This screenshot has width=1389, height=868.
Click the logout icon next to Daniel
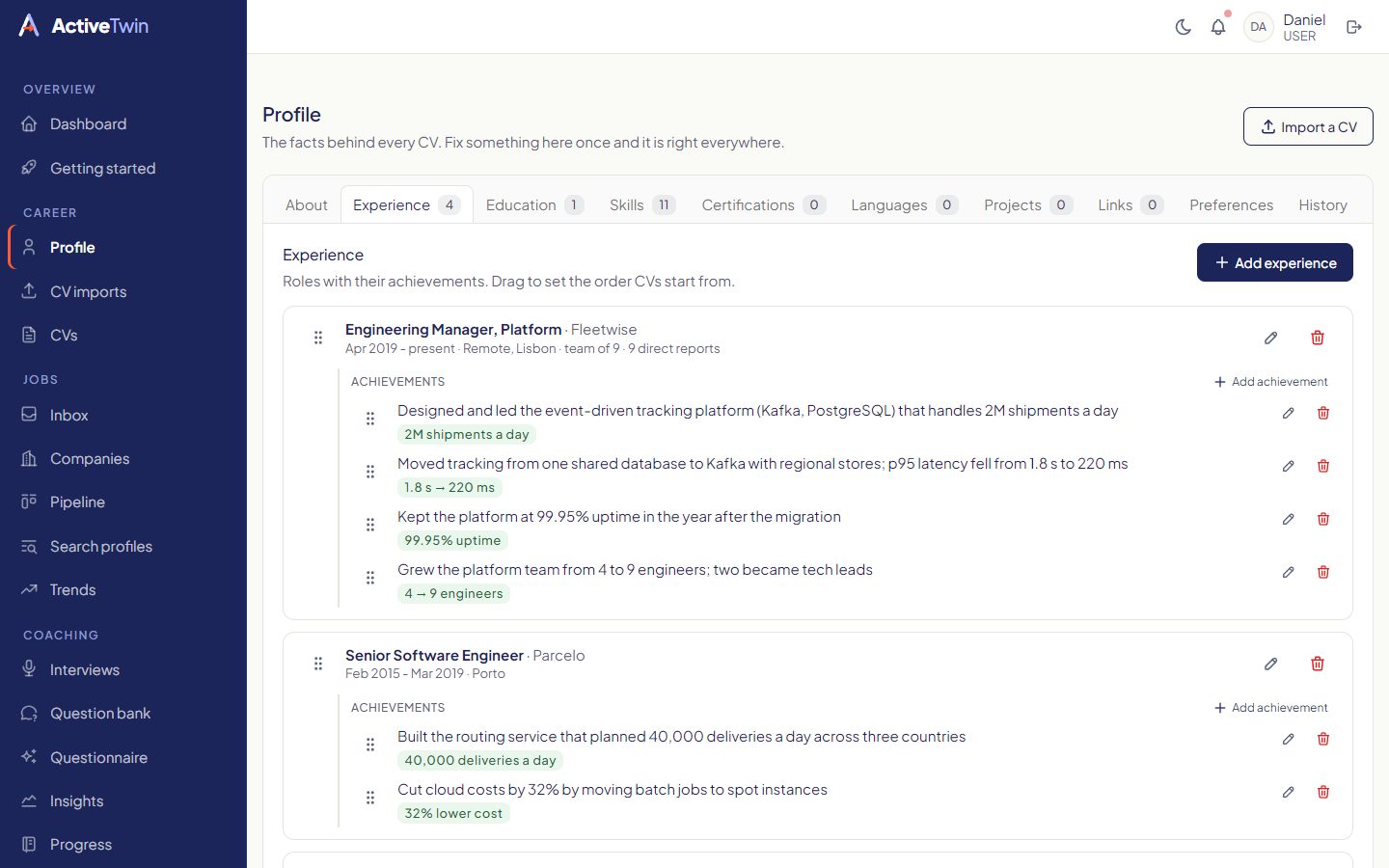point(1354,27)
